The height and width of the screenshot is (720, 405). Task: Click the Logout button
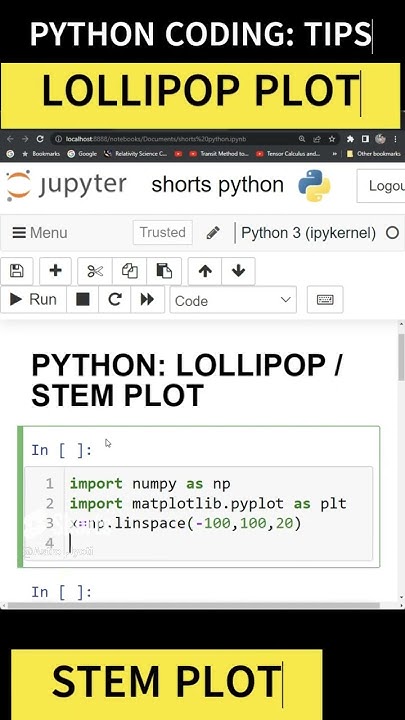point(381,186)
